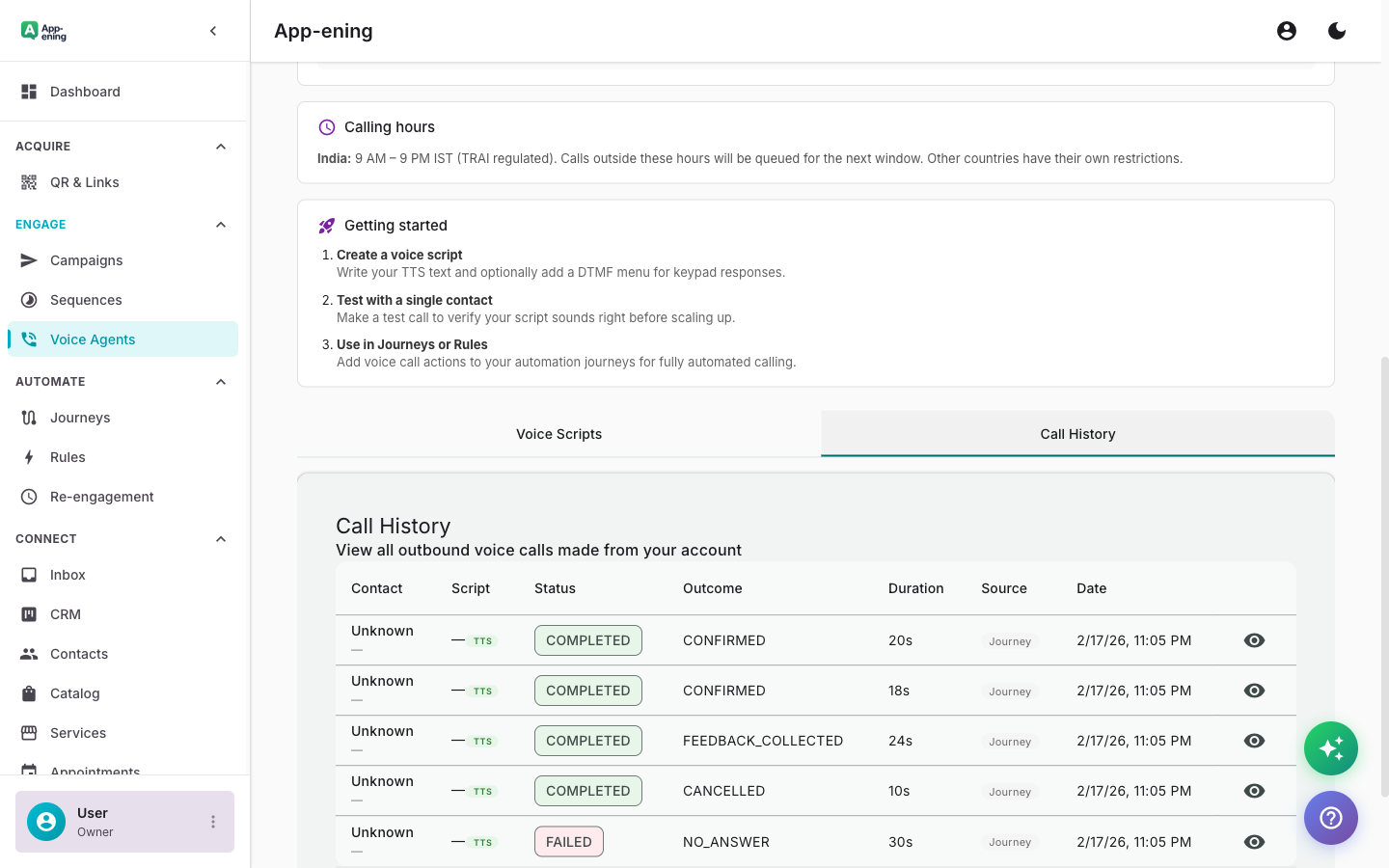View details of the first CONFIRMED call
The image size is (1389, 868).
click(x=1254, y=639)
